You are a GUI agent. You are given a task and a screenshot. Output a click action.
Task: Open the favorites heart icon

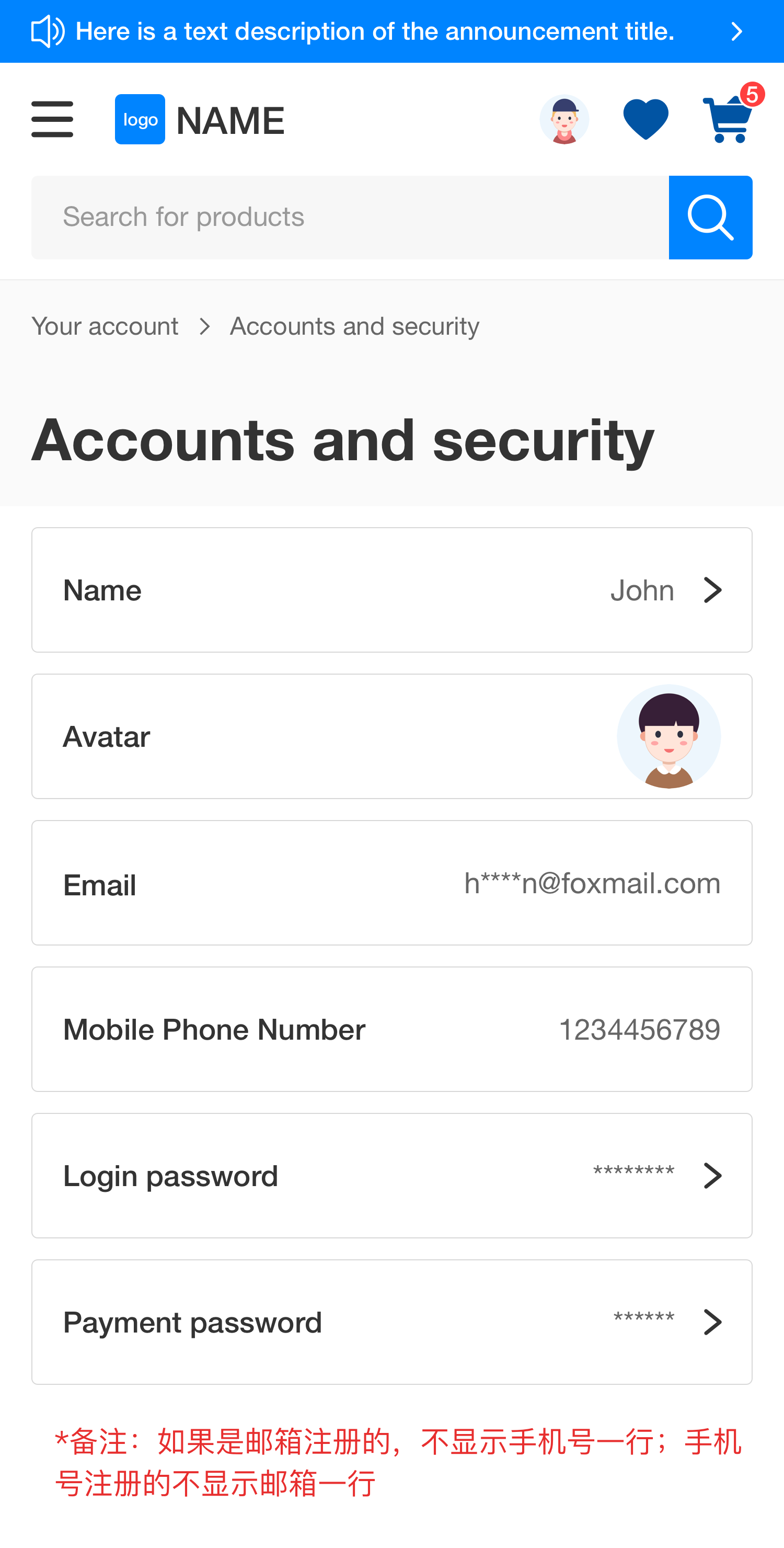[646, 119]
